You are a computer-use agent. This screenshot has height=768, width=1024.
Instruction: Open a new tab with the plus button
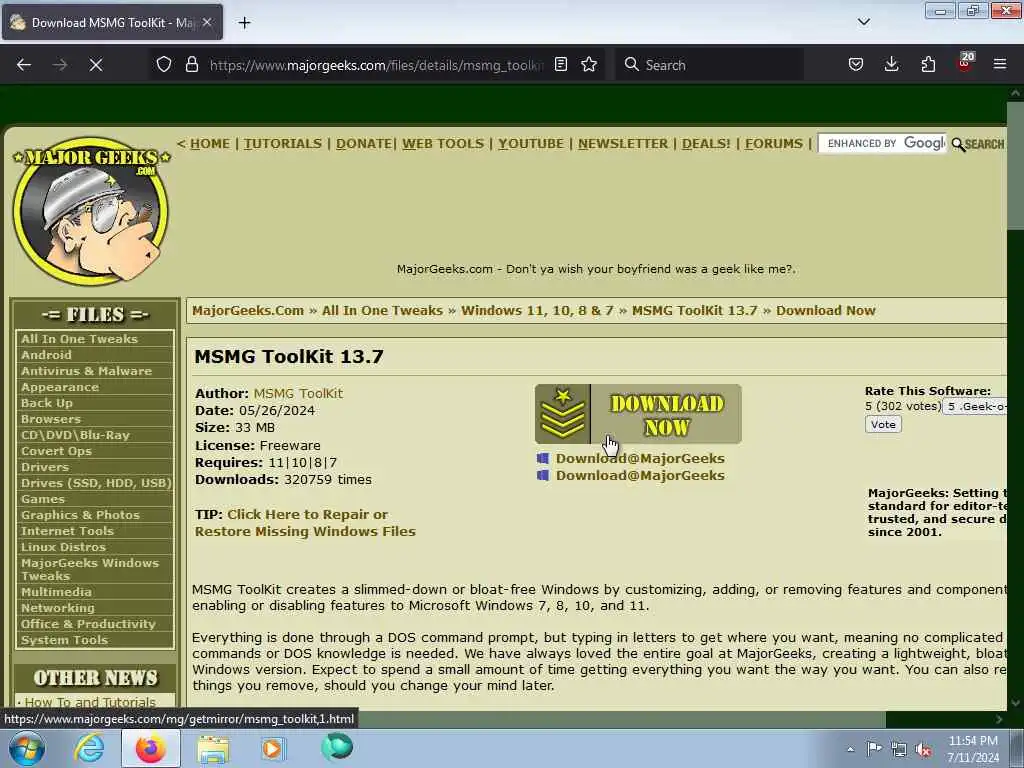pos(244,23)
